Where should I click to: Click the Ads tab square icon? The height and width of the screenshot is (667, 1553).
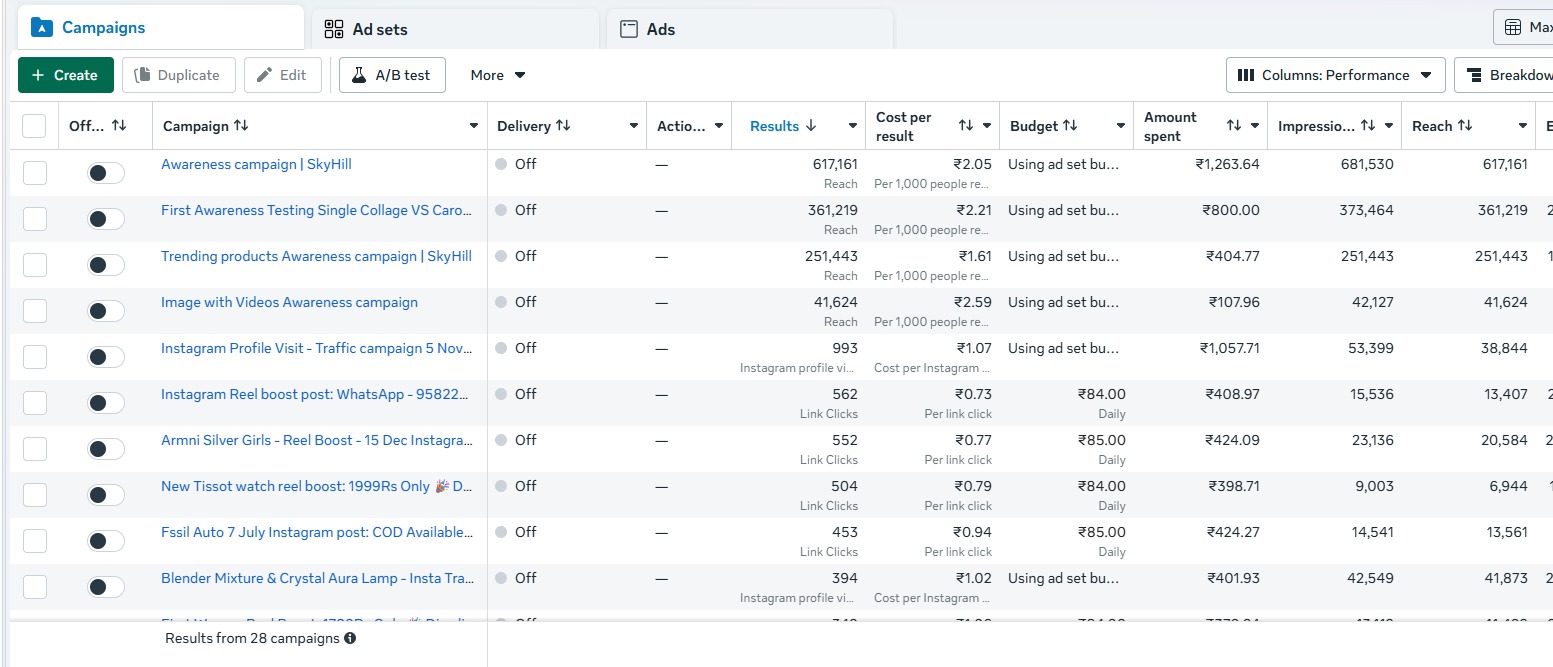tap(629, 29)
